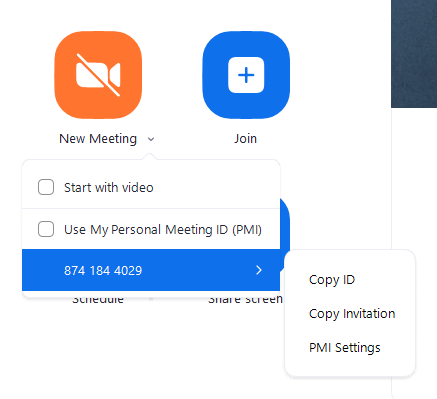The width and height of the screenshot is (437, 399).
Task: Choose Copy Invitation from the submenu
Action: [x=352, y=314]
